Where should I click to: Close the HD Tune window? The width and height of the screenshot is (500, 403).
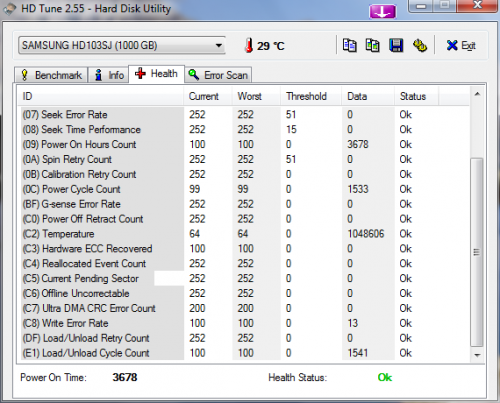[x=478, y=5]
